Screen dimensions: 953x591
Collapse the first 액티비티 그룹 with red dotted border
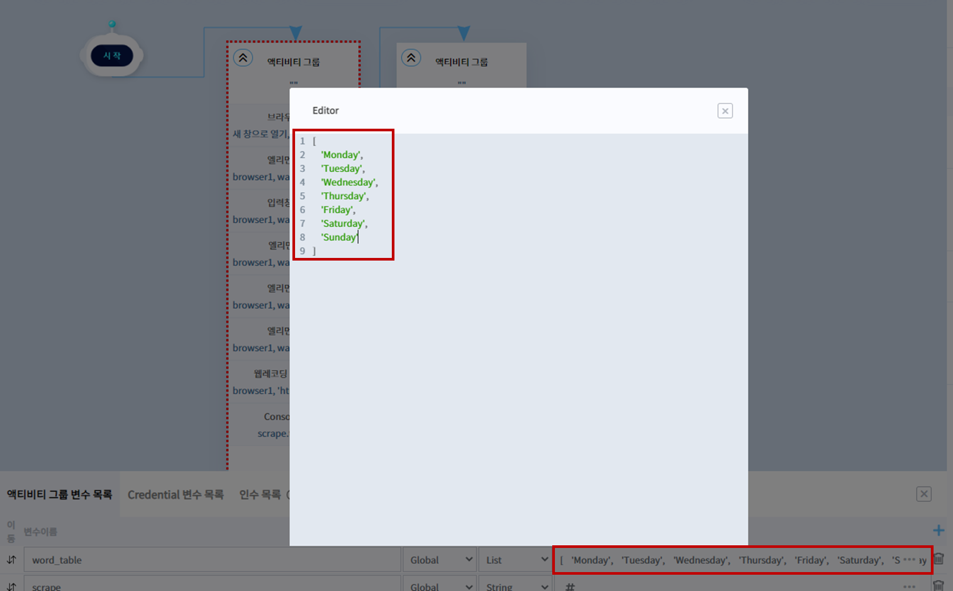(243, 58)
